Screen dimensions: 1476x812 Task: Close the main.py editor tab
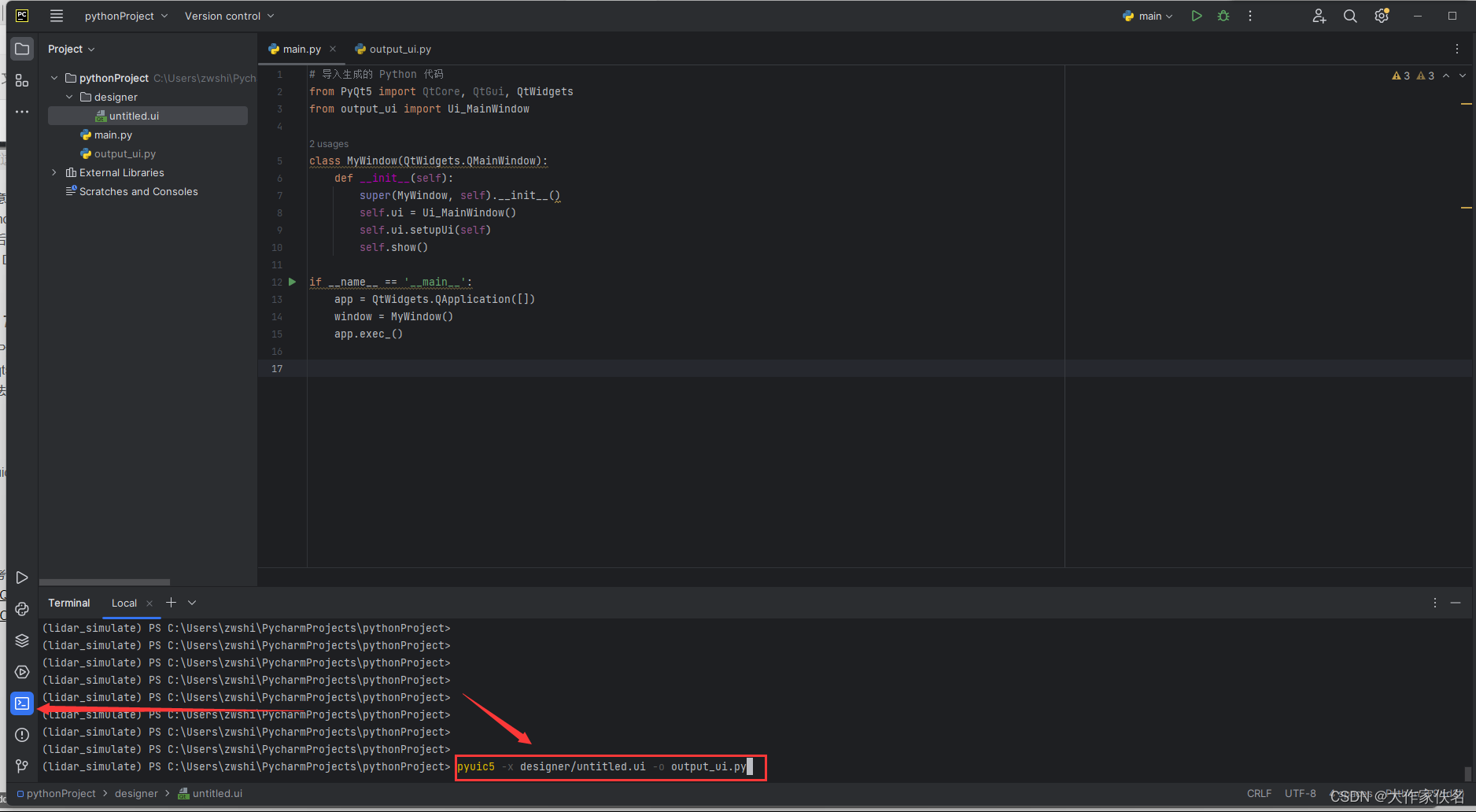[x=333, y=49]
